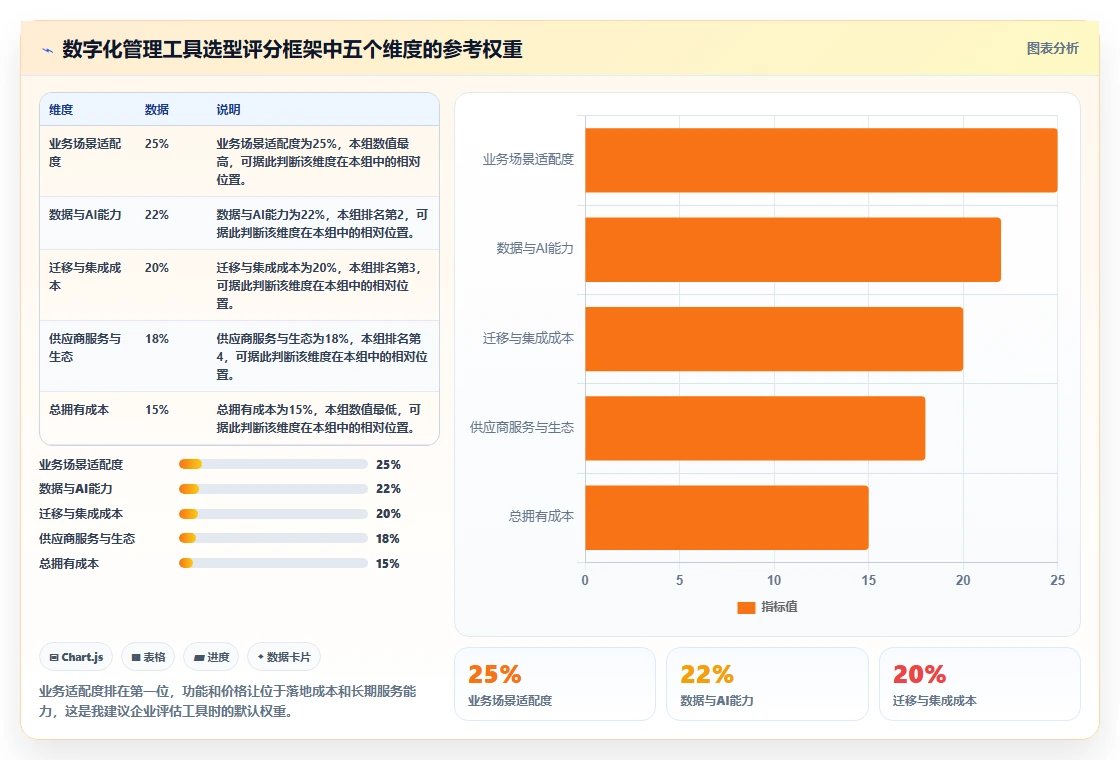The height and width of the screenshot is (760, 1120).
Task: Click the 数据与AI能力 progress bar
Action: (x=273, y=489)
